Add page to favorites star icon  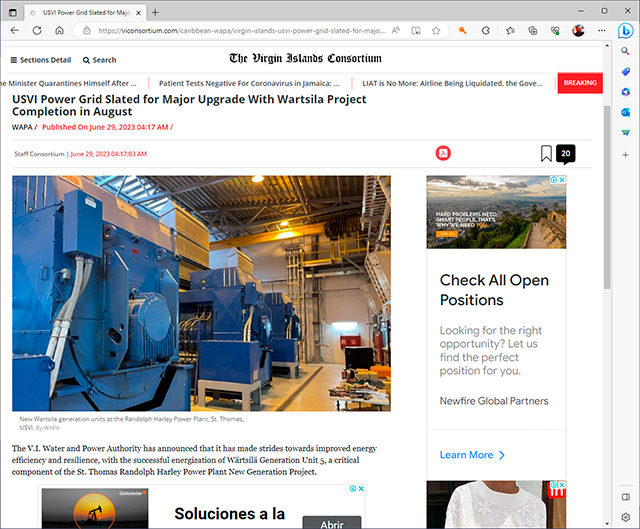(x=436, y=31)
